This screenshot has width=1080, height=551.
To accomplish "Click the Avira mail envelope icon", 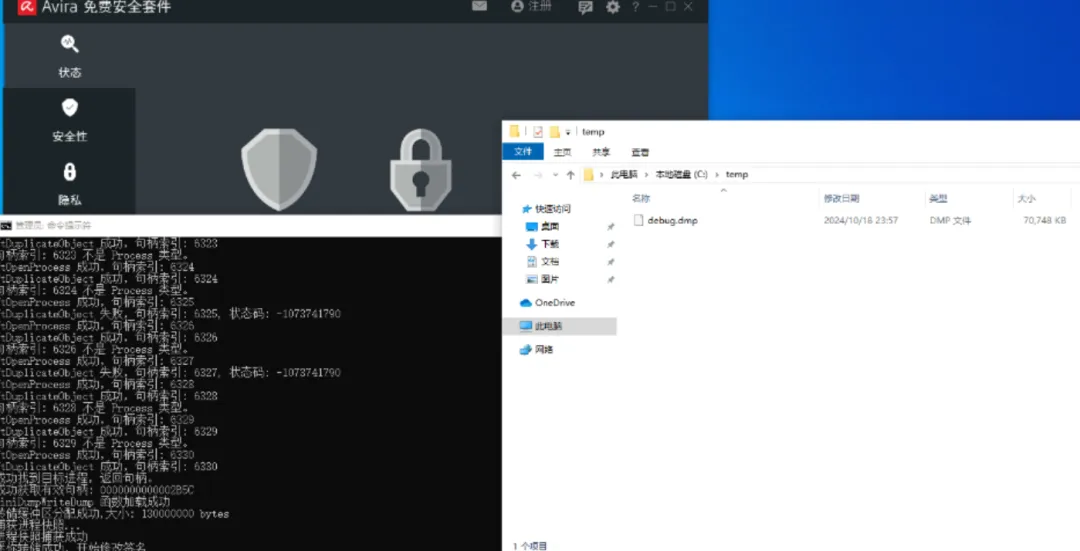I will pyautogui.click(x=479, y=6).
